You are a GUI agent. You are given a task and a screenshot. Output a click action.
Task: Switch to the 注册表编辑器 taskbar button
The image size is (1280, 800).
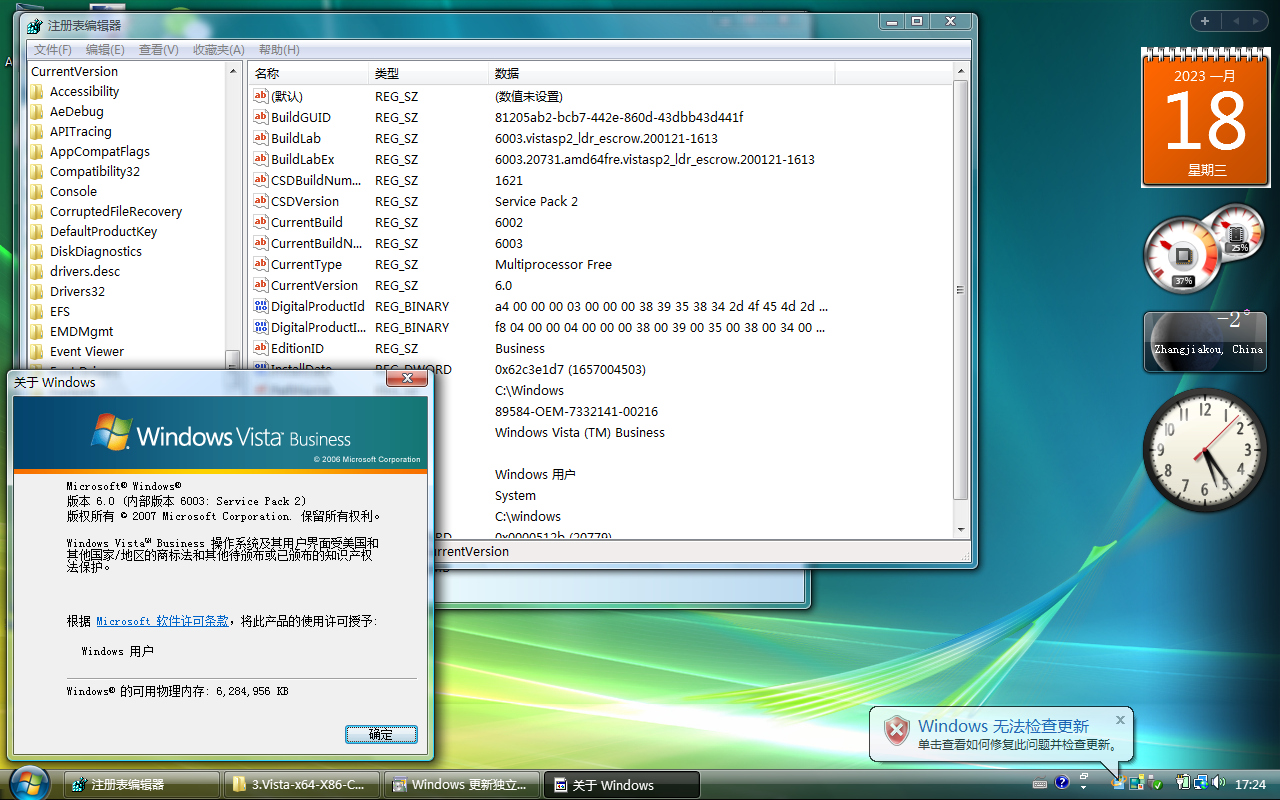tap(141, 785)
